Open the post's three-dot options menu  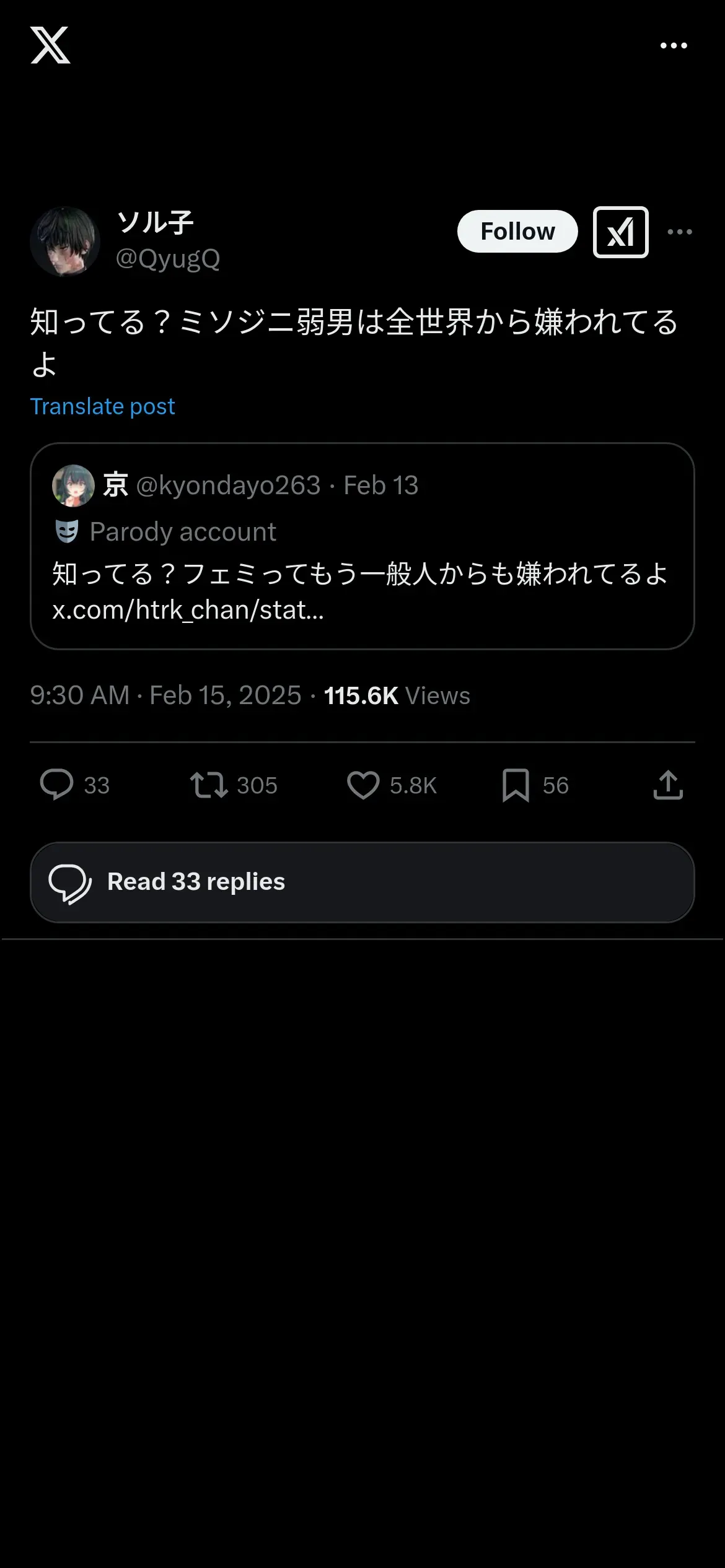[x=680, y=232]
